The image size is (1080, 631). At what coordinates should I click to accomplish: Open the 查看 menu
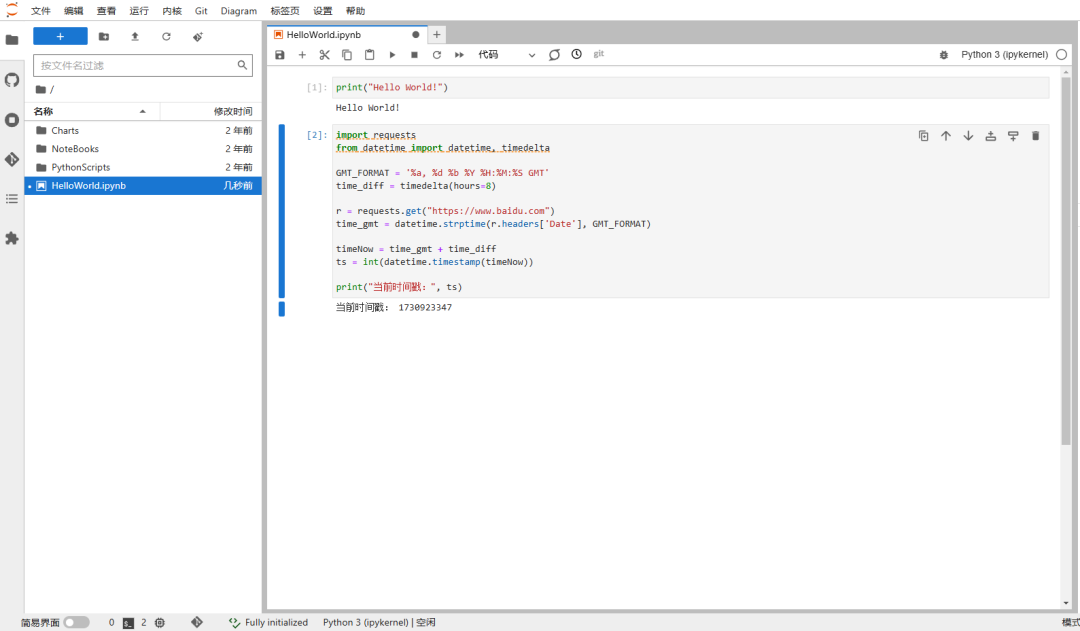106,11
